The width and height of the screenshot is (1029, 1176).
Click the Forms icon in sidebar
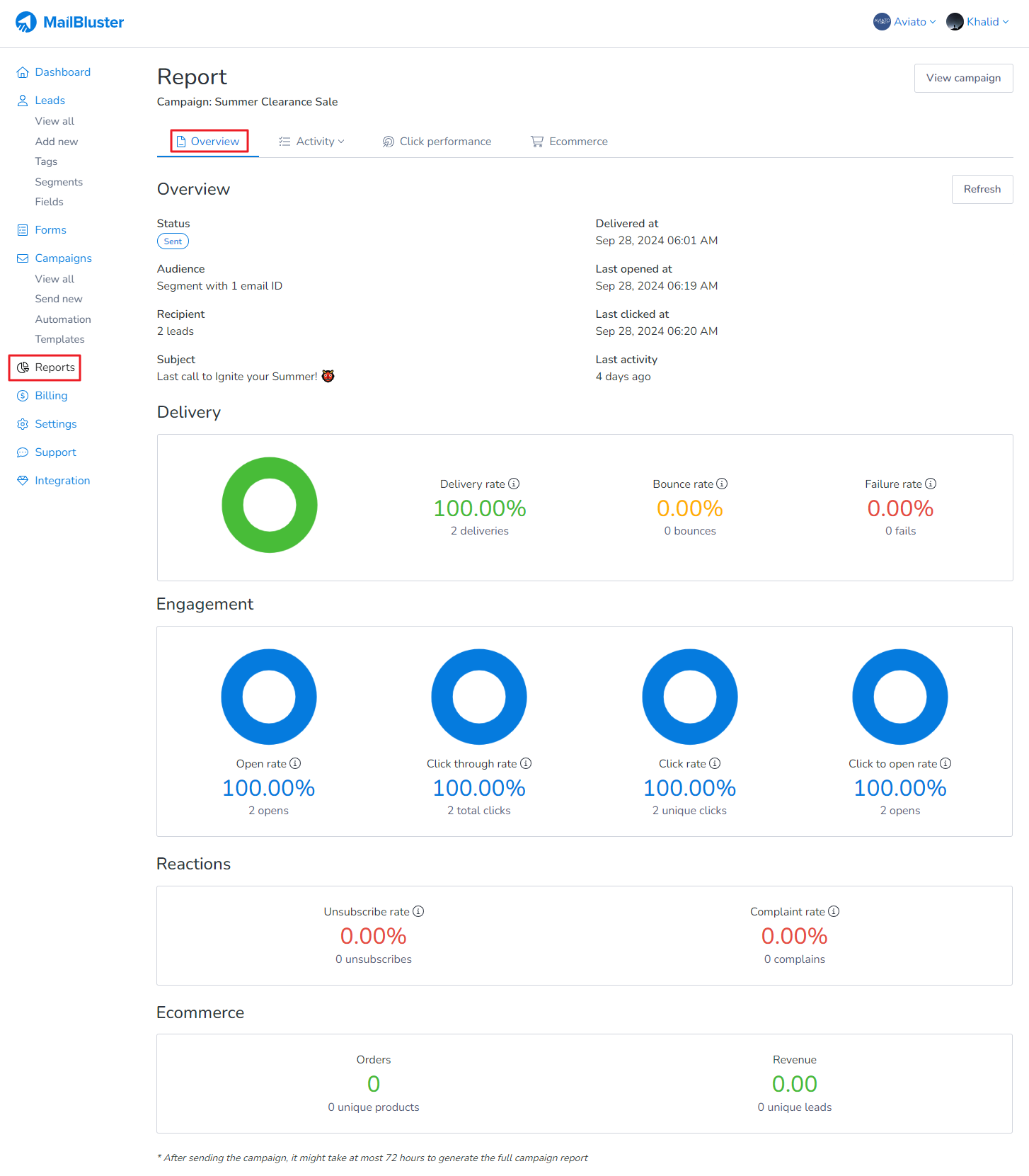point(23,230)
